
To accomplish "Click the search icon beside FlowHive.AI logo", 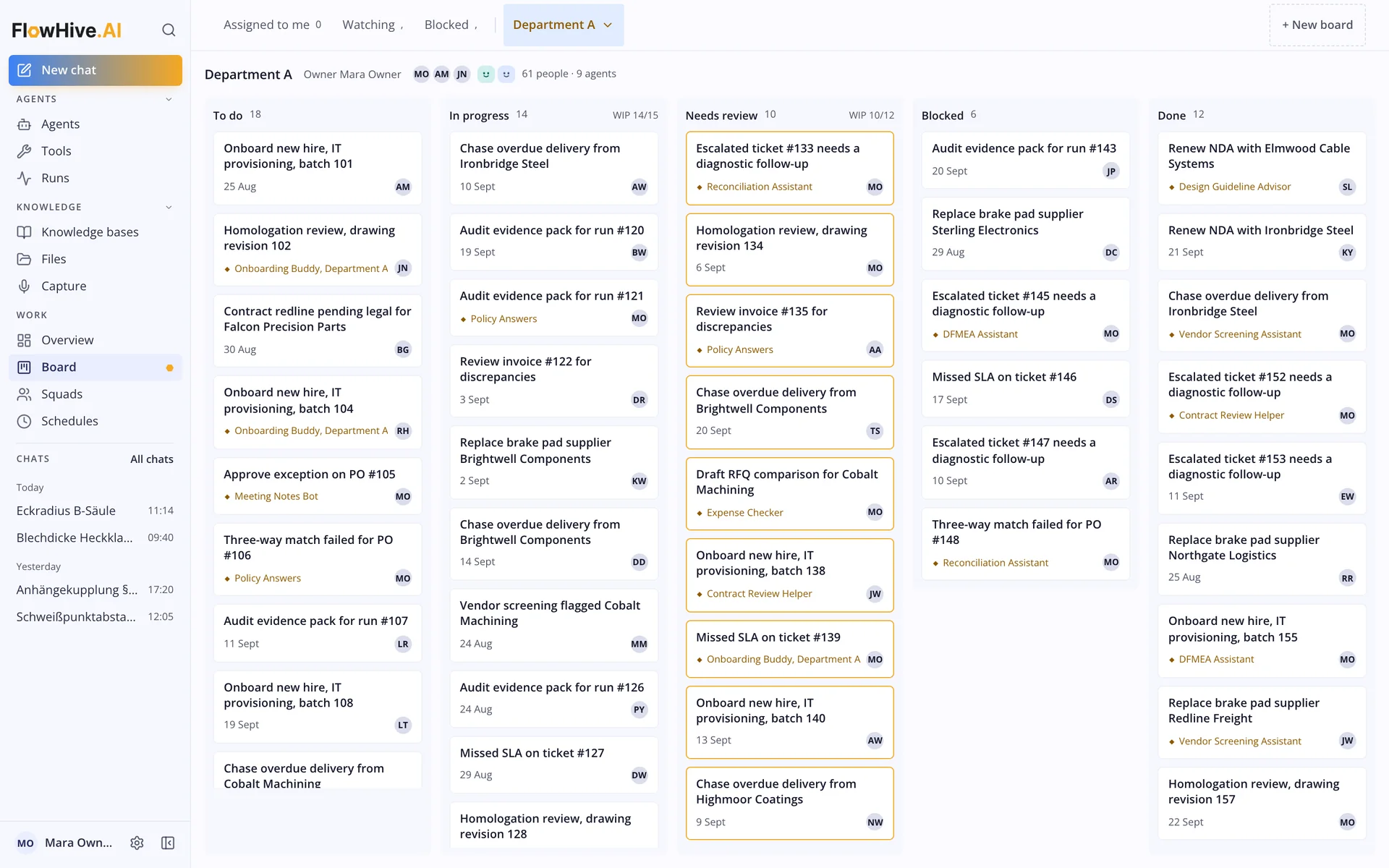I will point(169,30).
